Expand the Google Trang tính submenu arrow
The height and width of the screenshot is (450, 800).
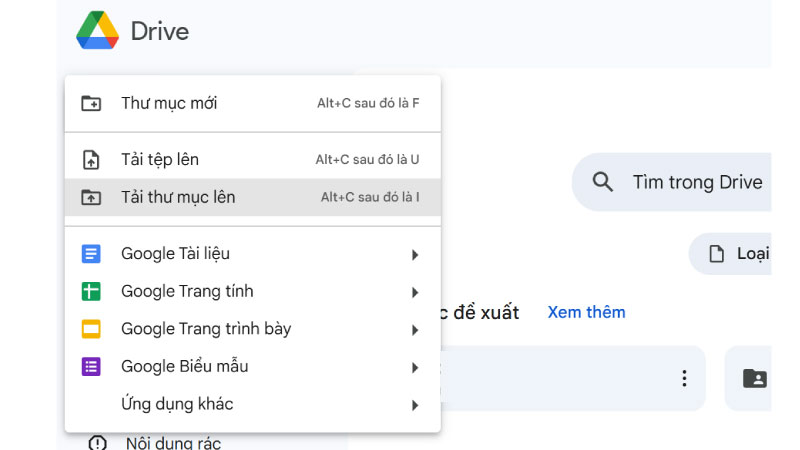[x=415, y=292]
